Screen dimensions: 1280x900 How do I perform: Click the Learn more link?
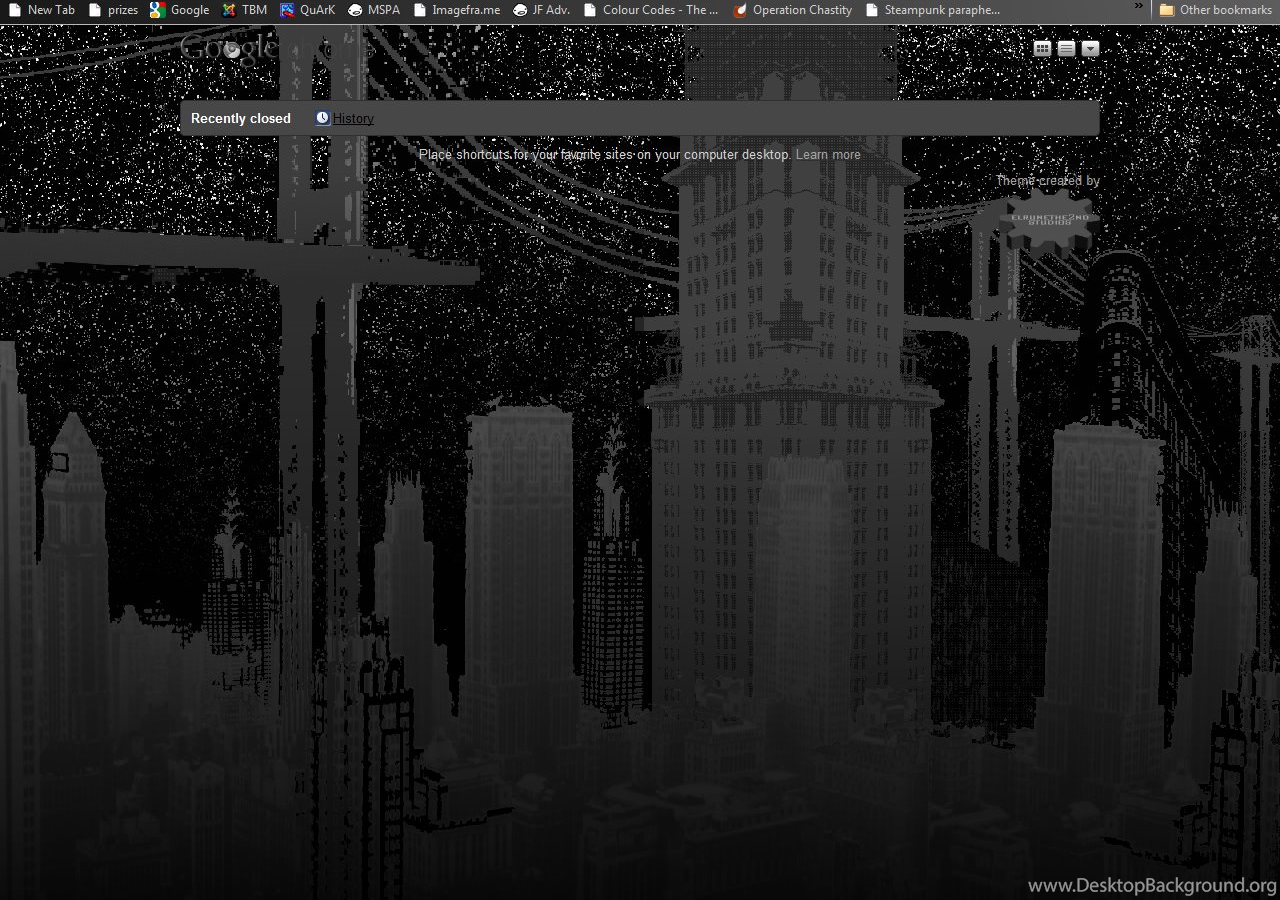(x=828, y=155)
